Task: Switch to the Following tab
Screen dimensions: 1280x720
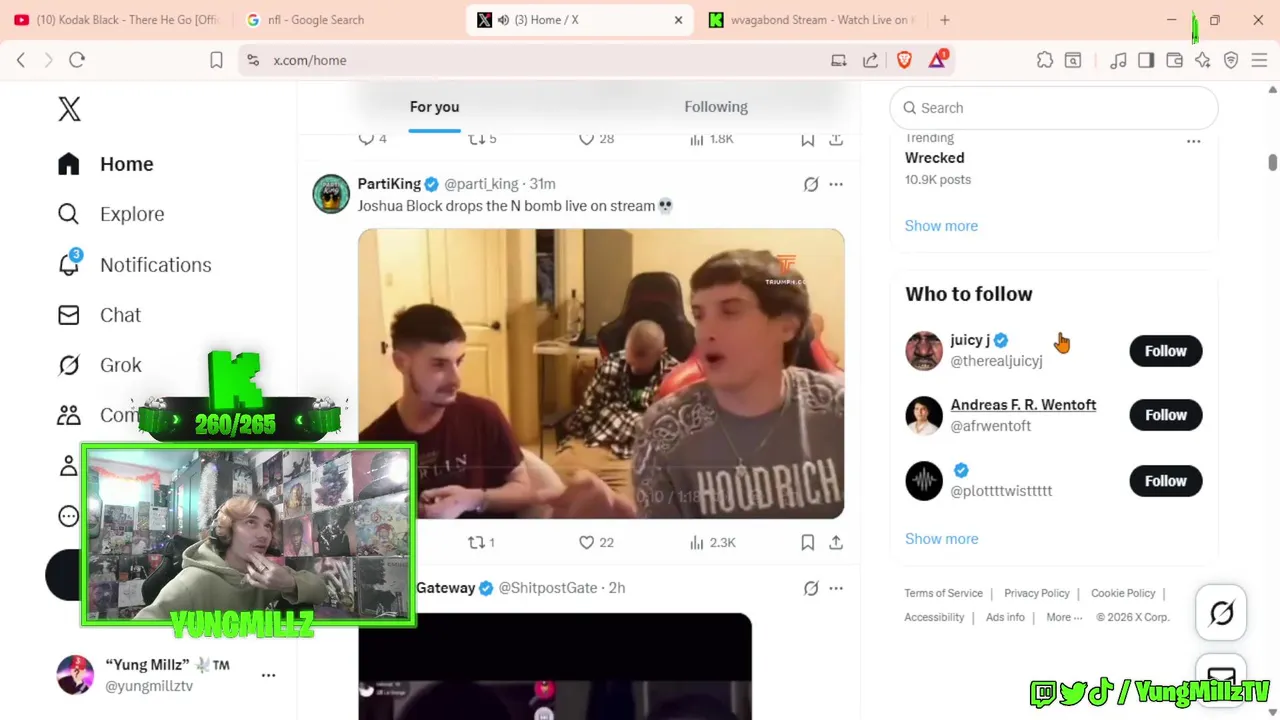Action: (716, 107)
